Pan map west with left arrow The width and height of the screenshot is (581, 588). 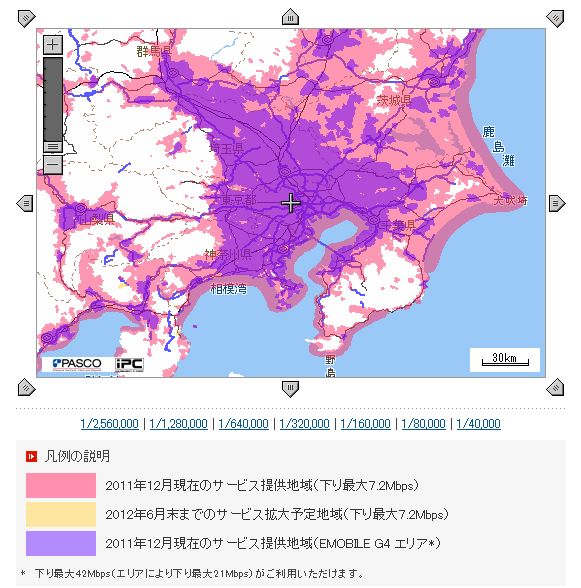click(x=25, y=203)
